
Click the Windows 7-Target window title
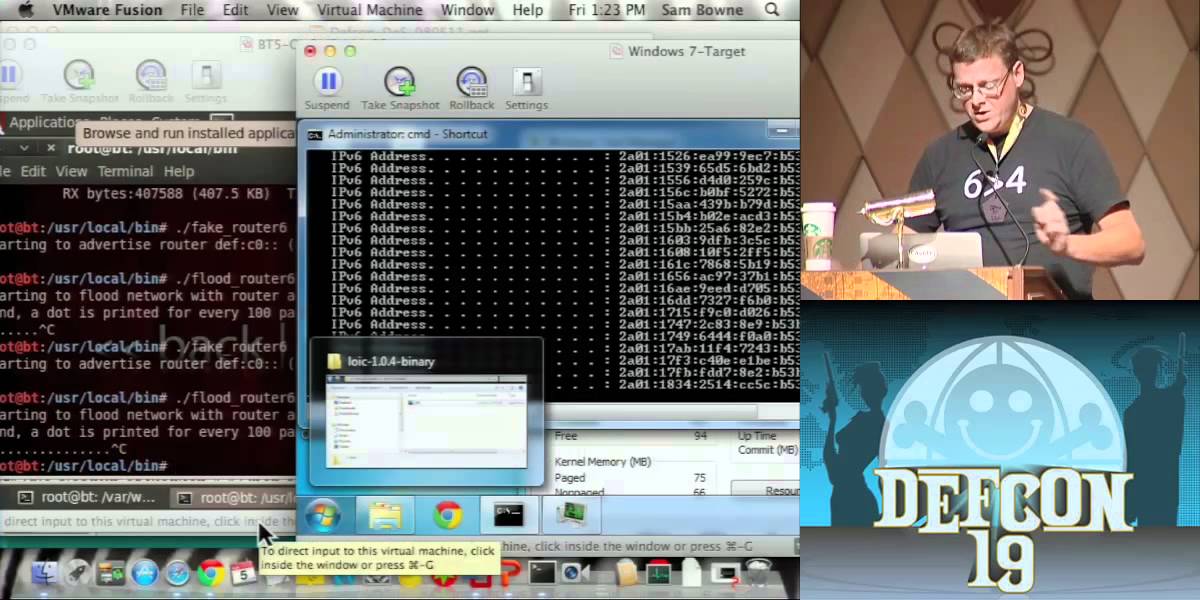point(686,51)
